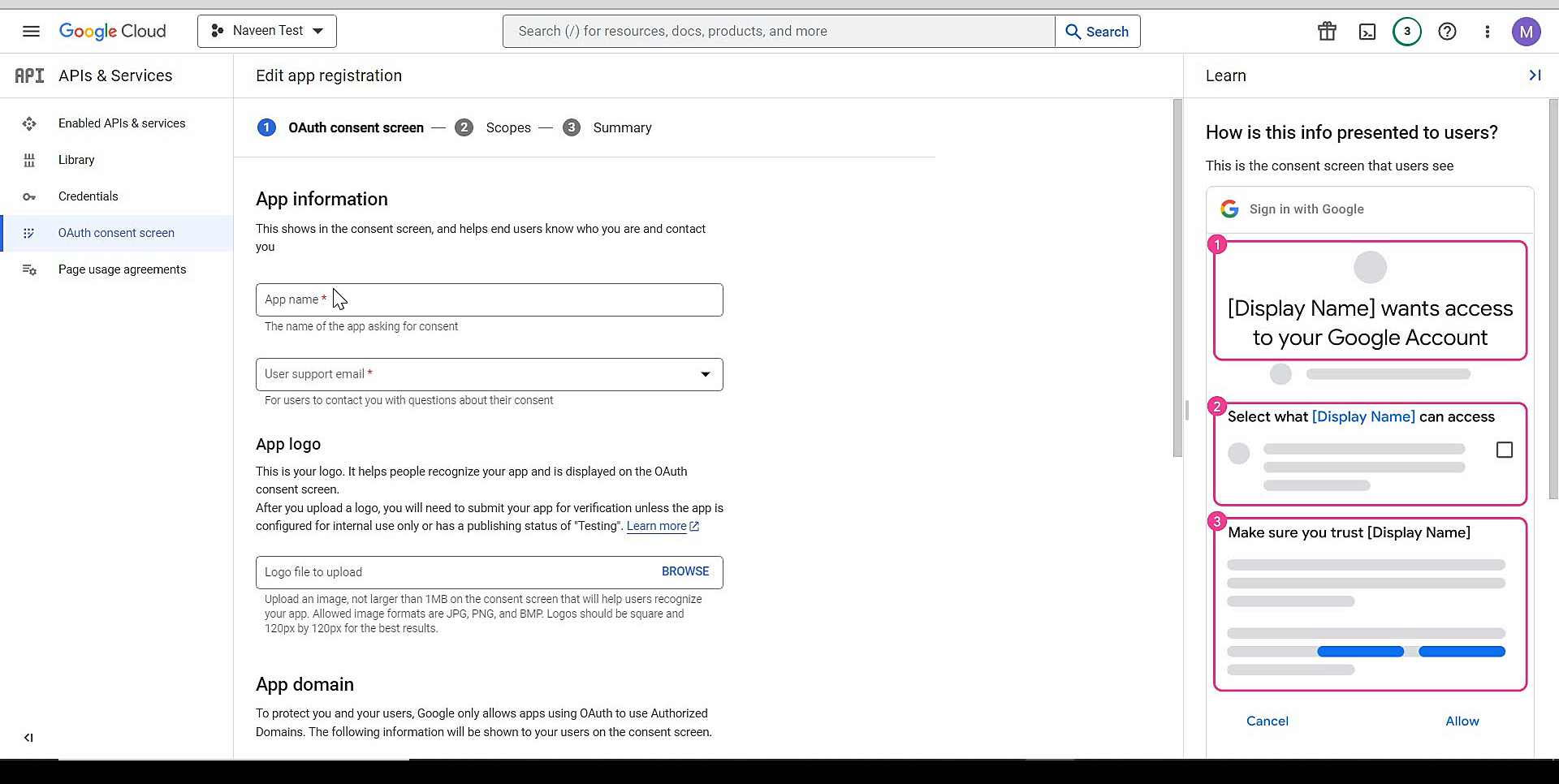Activate Cloud Shell terminal icon

pos(1367,32)
